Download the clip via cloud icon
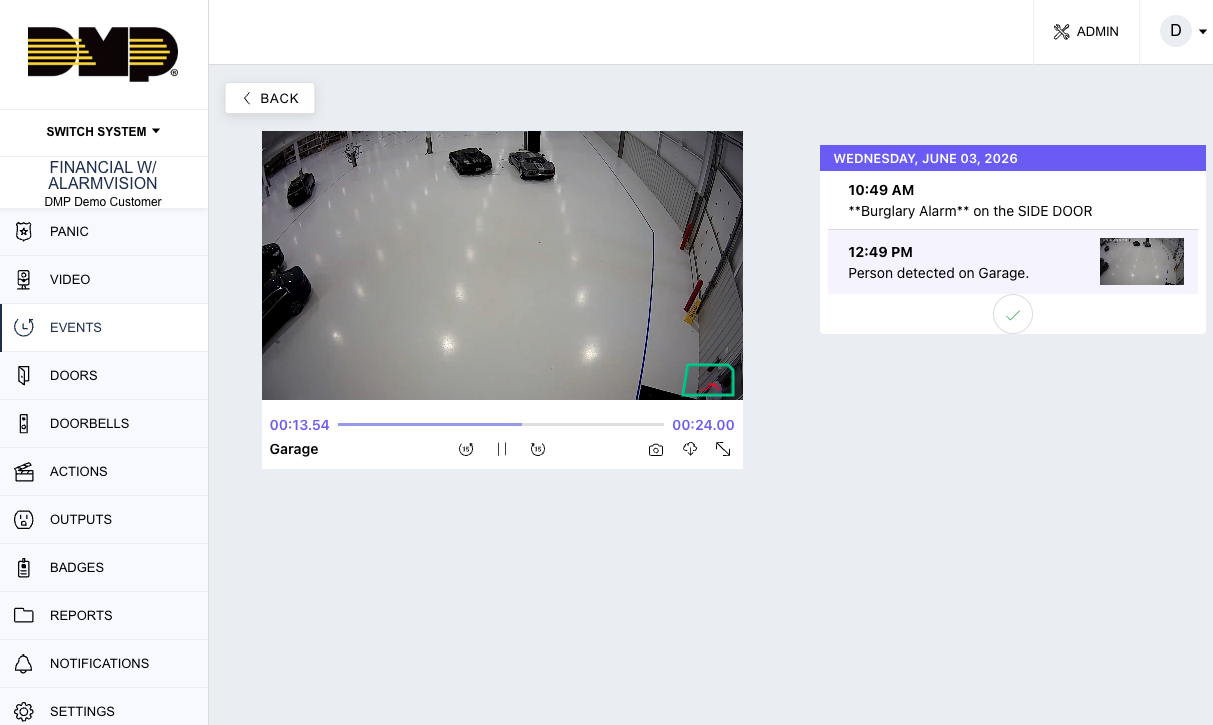 690,450
